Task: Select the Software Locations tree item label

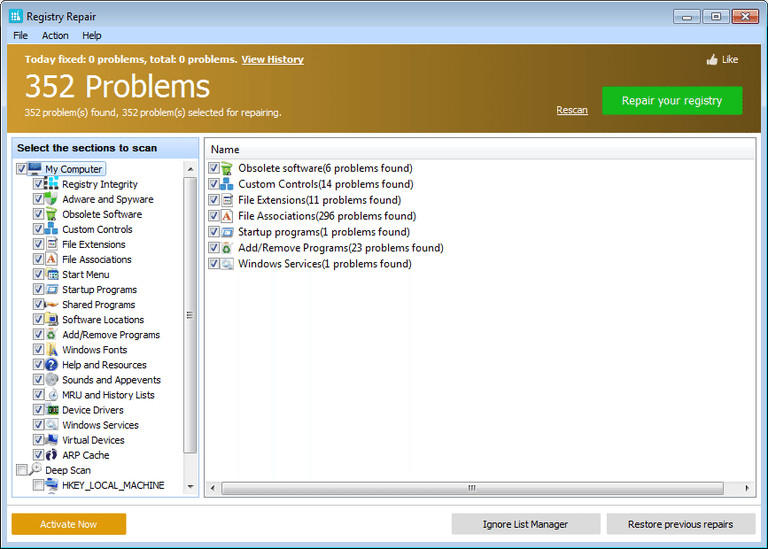Action: 103,319
